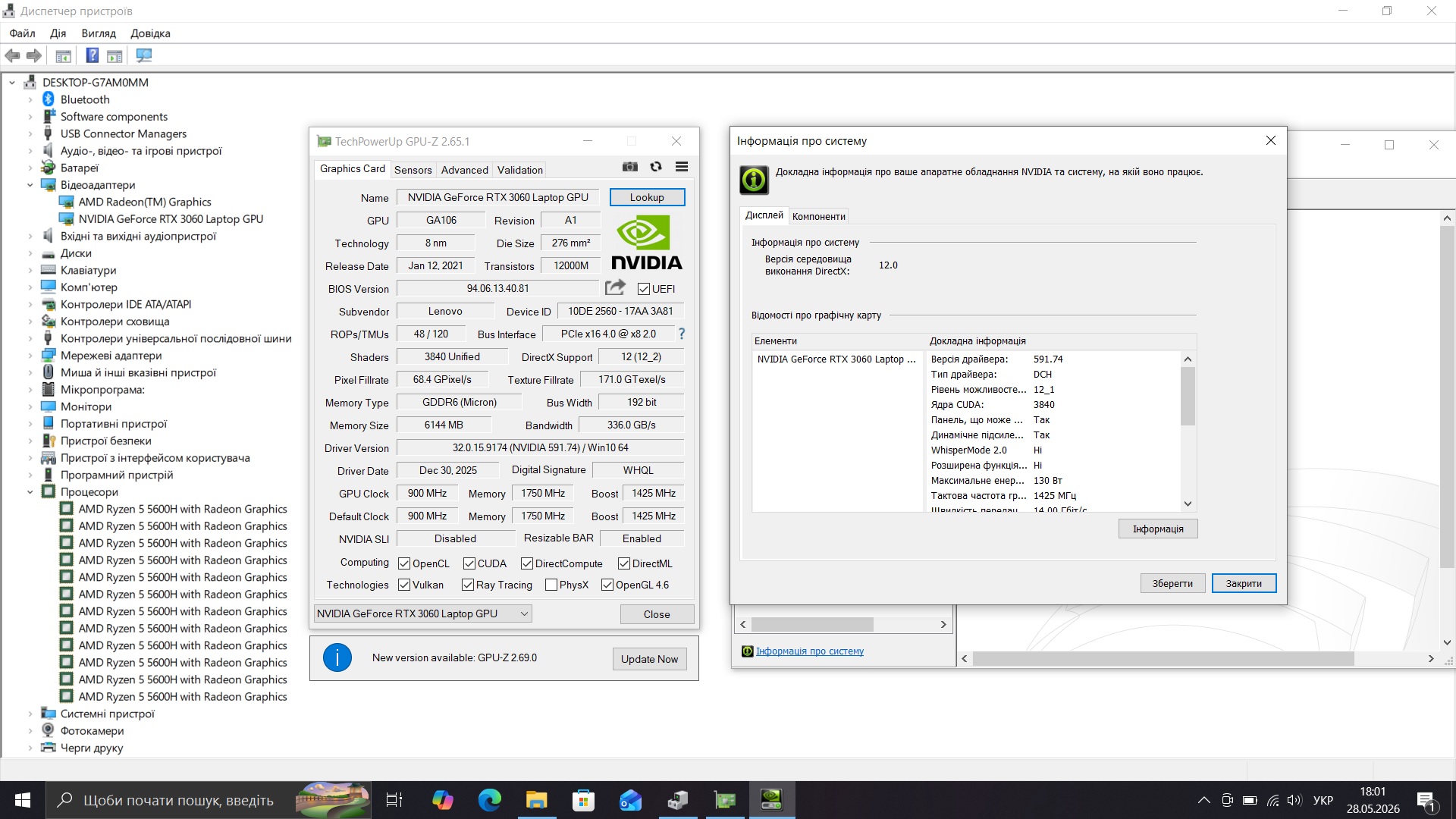Viewport: 1456px width, 819px height.
Task: Click the Close button in GPU-Z
Action: click(657, 614)
